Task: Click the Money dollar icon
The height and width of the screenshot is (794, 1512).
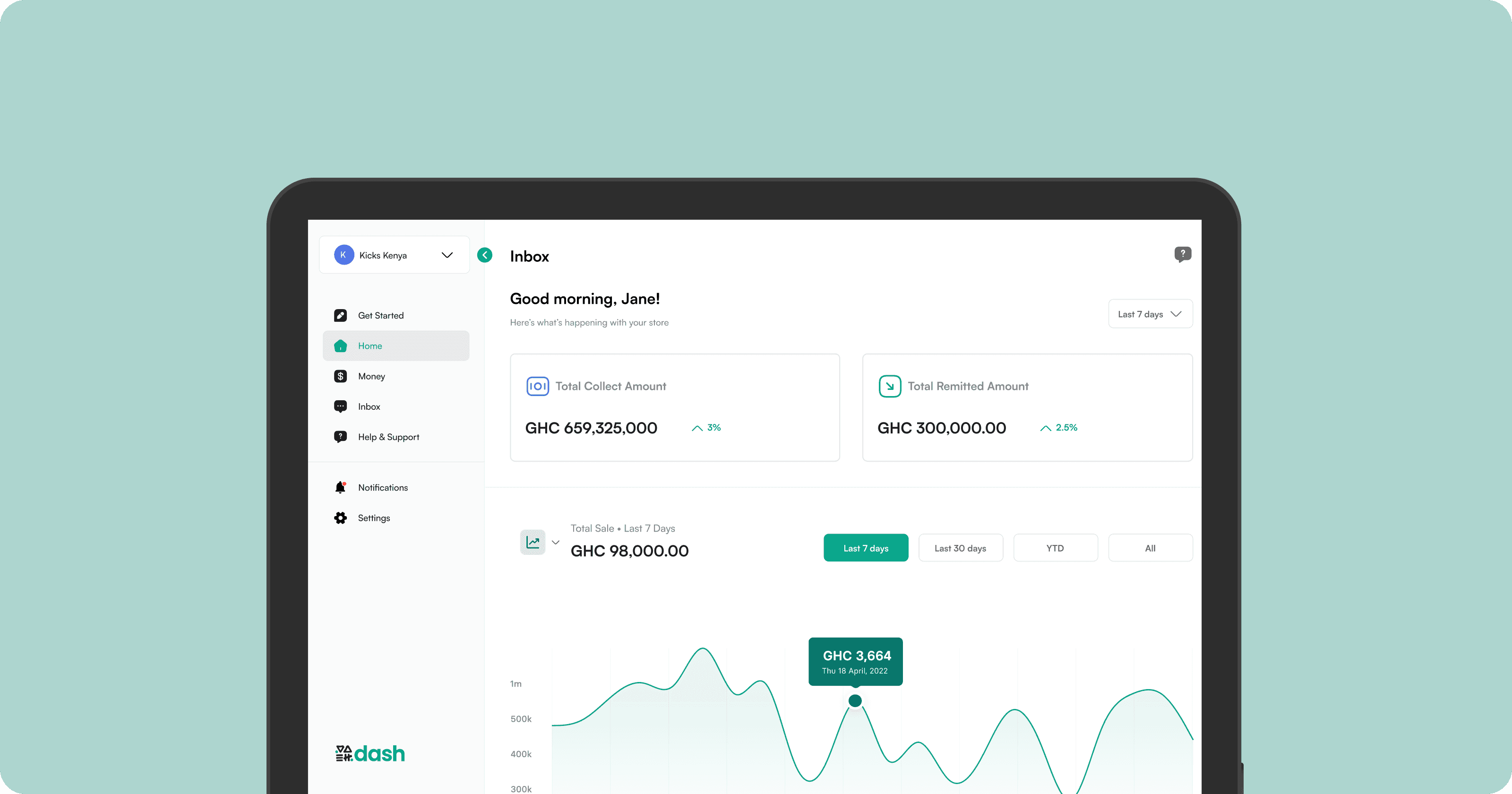Action: click(340, 377)
